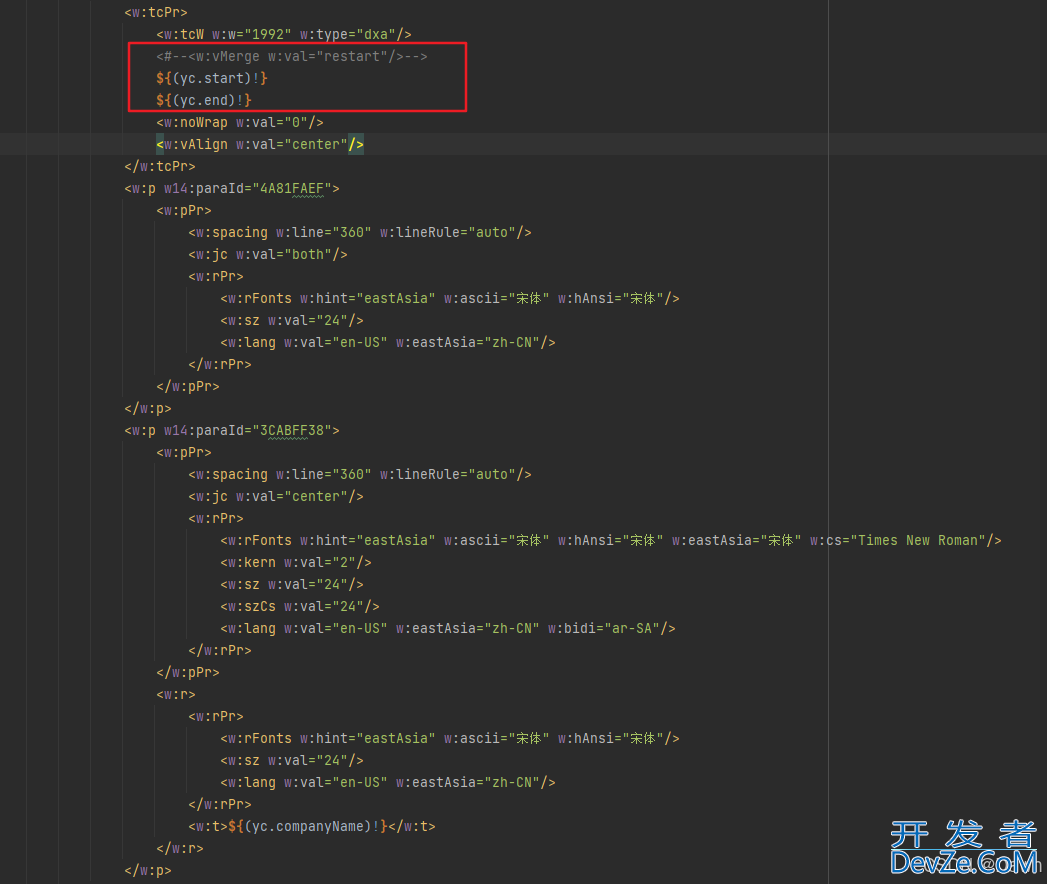Viewport: 1047px width, 884px height.
Task: Place cursor on ${(yc.end)!} line
Action: click(204, 100)
